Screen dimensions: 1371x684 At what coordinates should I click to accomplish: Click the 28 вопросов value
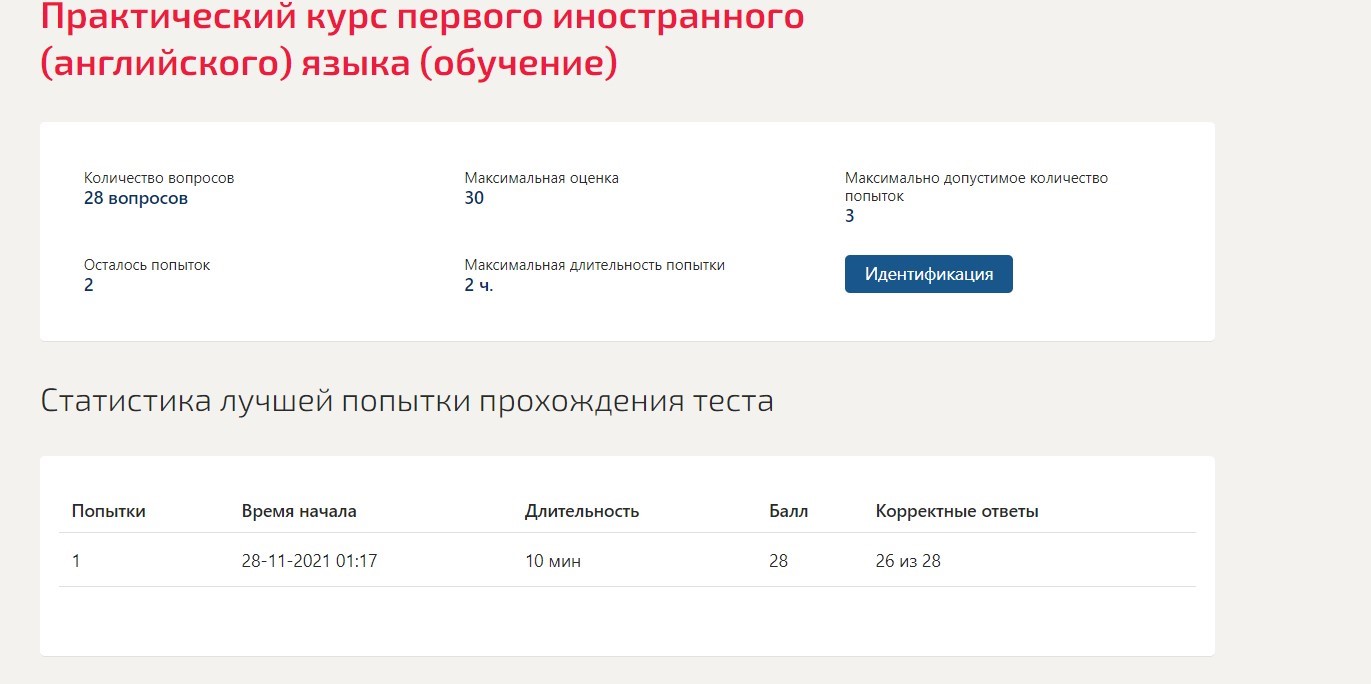pyautogui.click(x=136, y=198)
